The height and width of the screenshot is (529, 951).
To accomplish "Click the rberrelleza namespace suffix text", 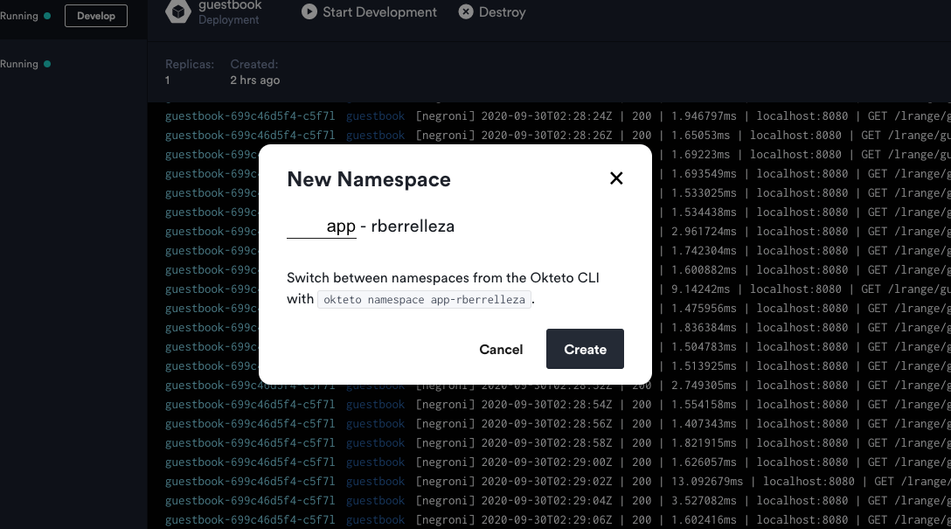I will coord(412,226).
